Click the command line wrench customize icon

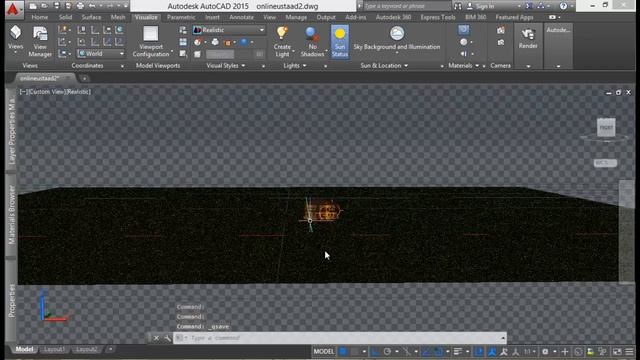pos(167,338)
